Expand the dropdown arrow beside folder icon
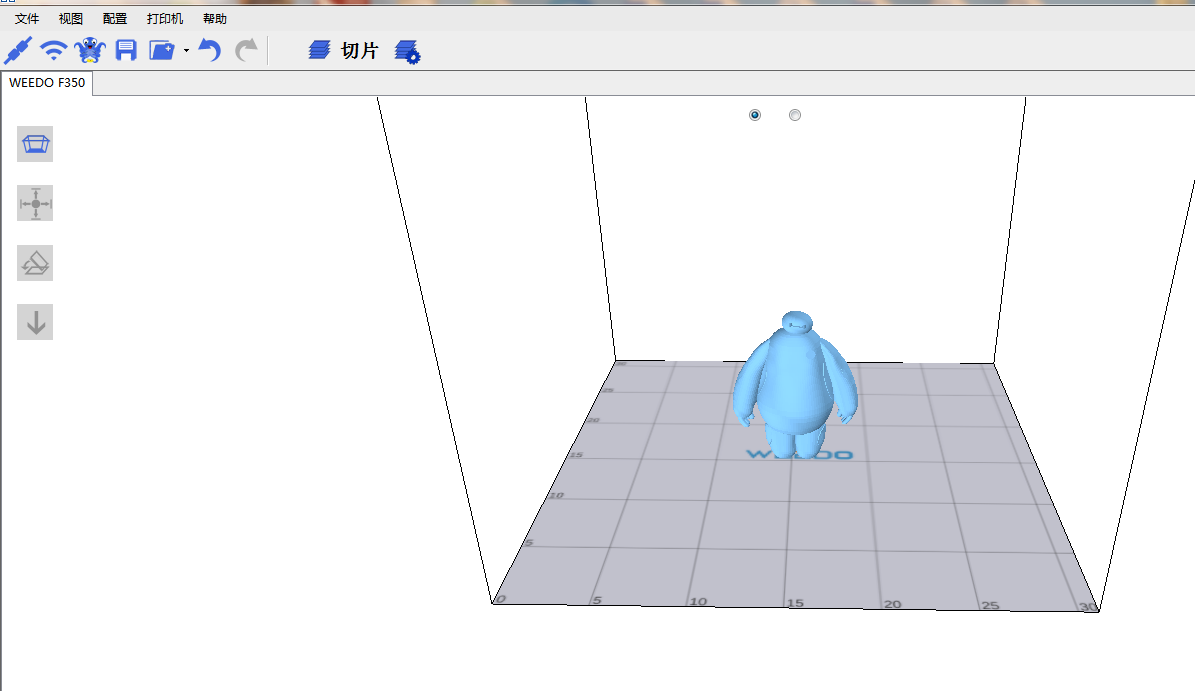1195x691 pixels. coord(186,51)
